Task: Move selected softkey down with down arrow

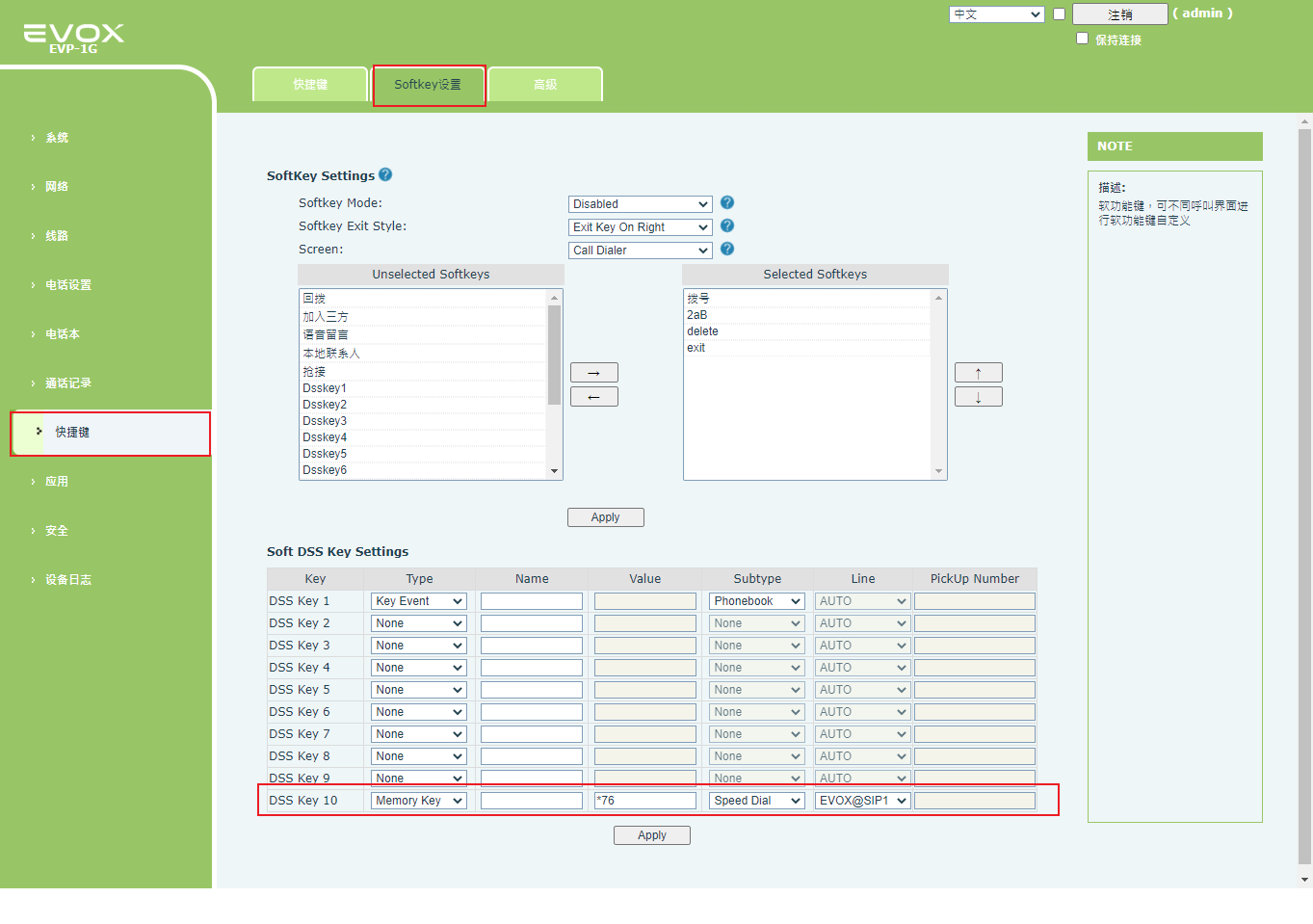Action: (x=979, y=397)
